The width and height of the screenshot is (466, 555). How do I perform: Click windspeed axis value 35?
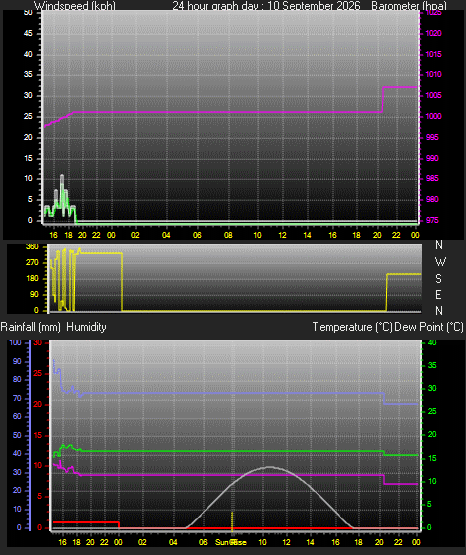[28, 74]
